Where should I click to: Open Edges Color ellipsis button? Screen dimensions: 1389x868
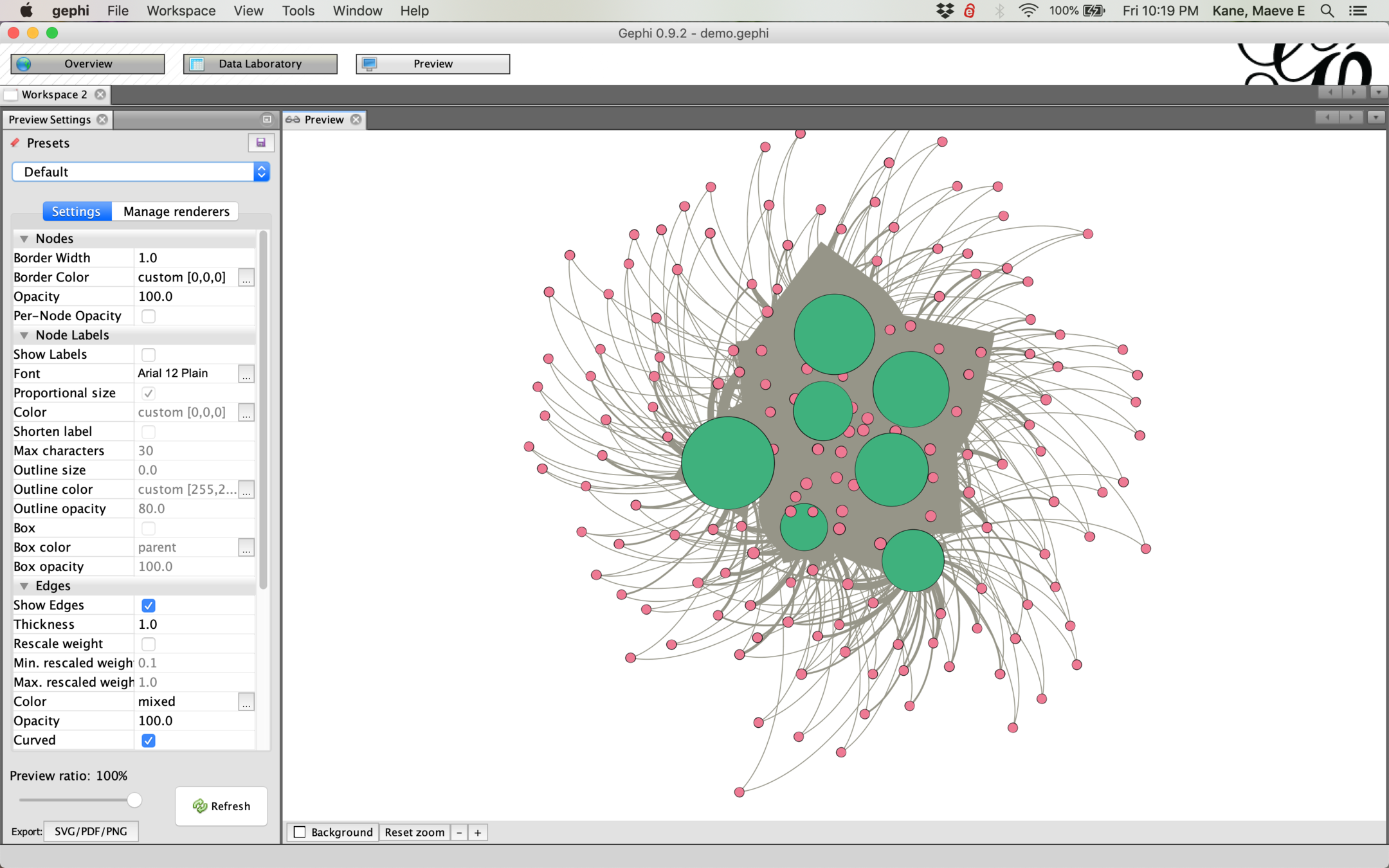246,702
